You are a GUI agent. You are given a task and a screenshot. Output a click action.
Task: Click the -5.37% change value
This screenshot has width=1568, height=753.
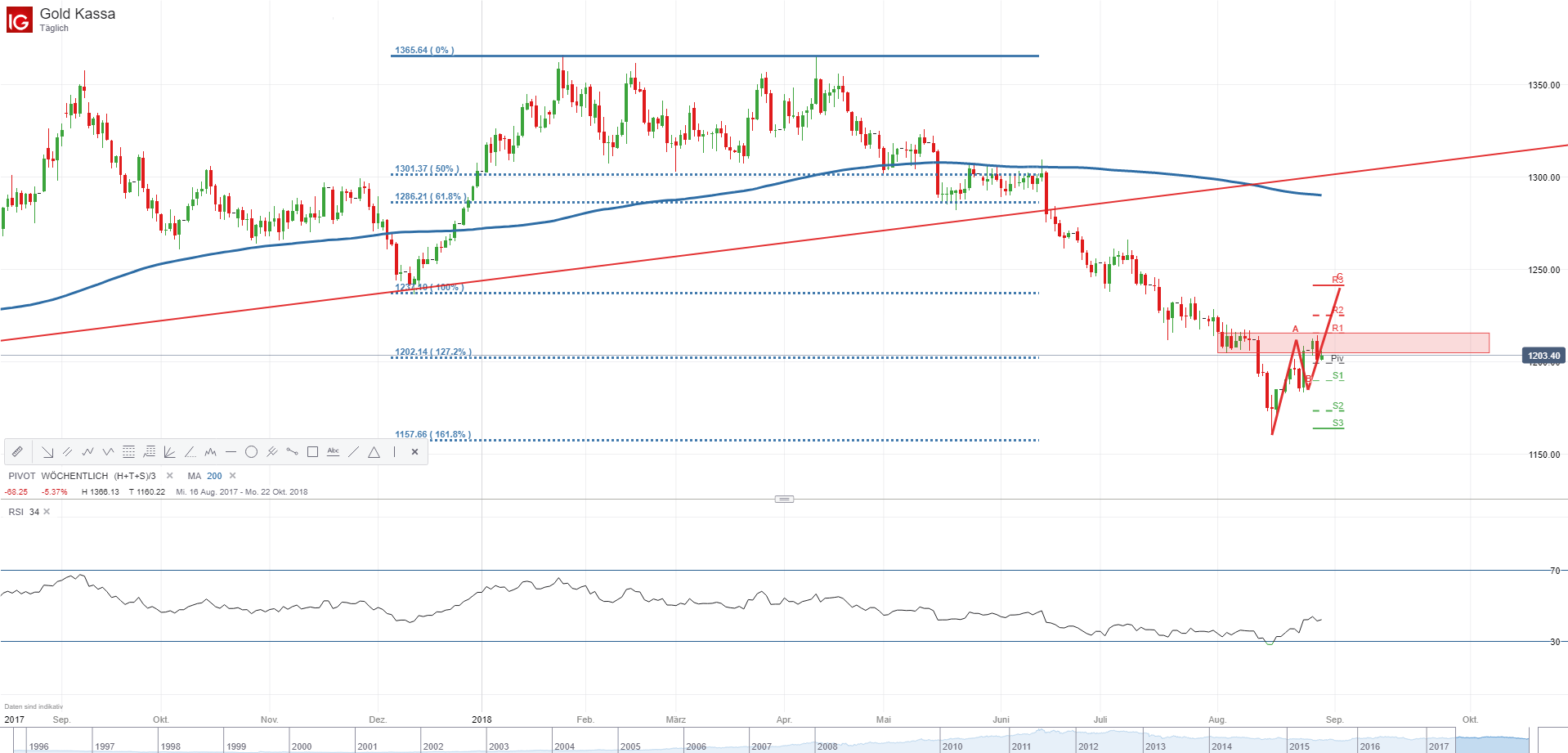click(x=55, y=492)
